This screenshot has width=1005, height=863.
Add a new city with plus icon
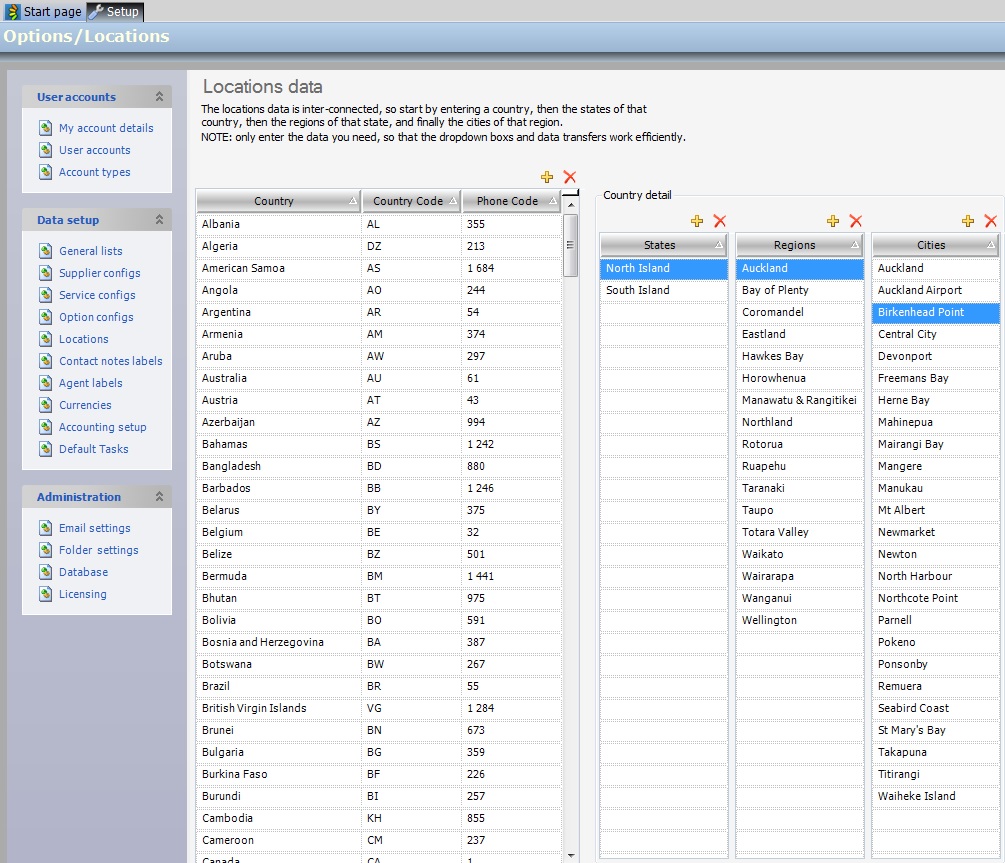pos(968,221)
